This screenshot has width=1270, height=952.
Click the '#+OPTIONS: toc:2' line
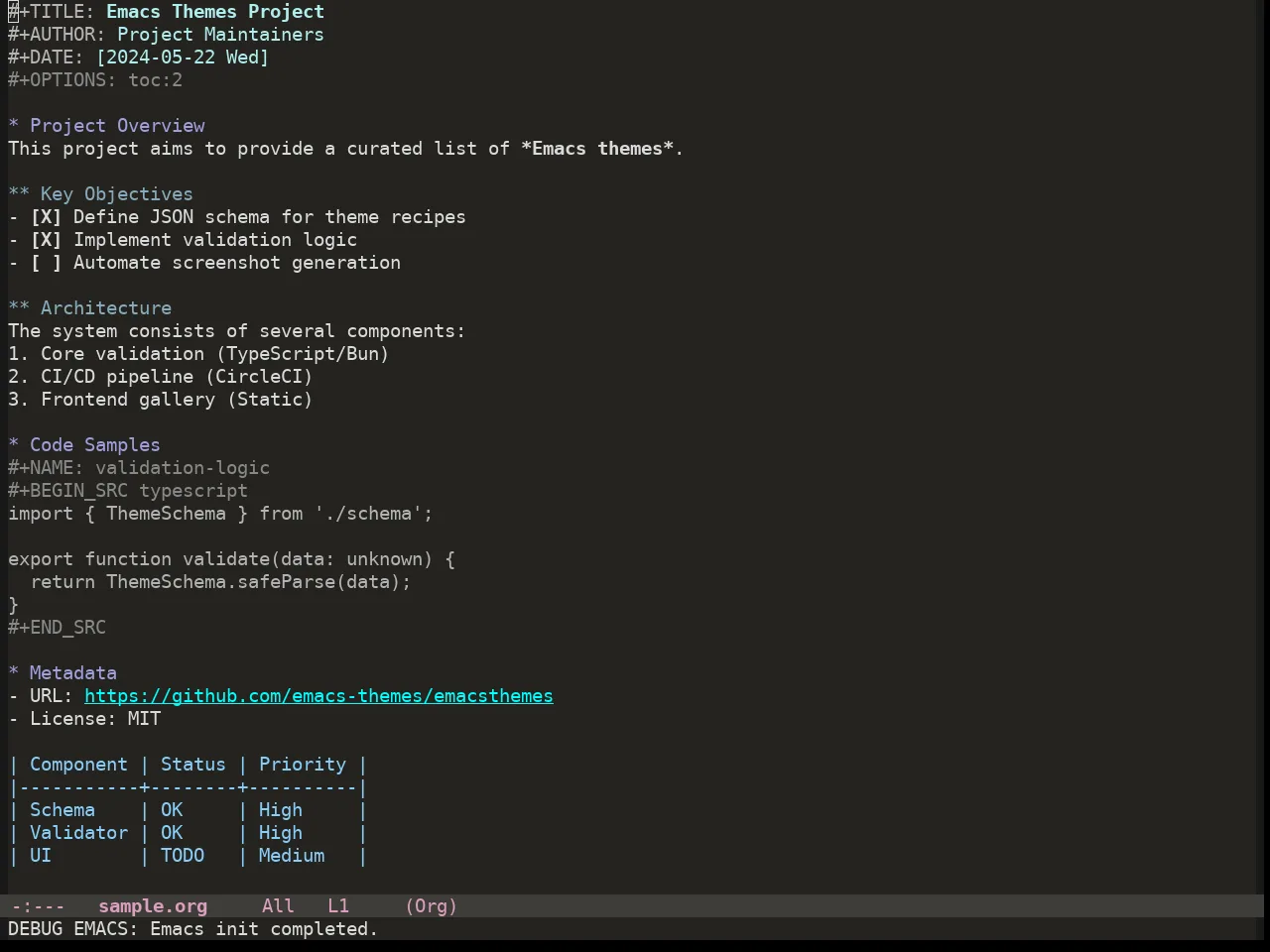tap(95, 80)
